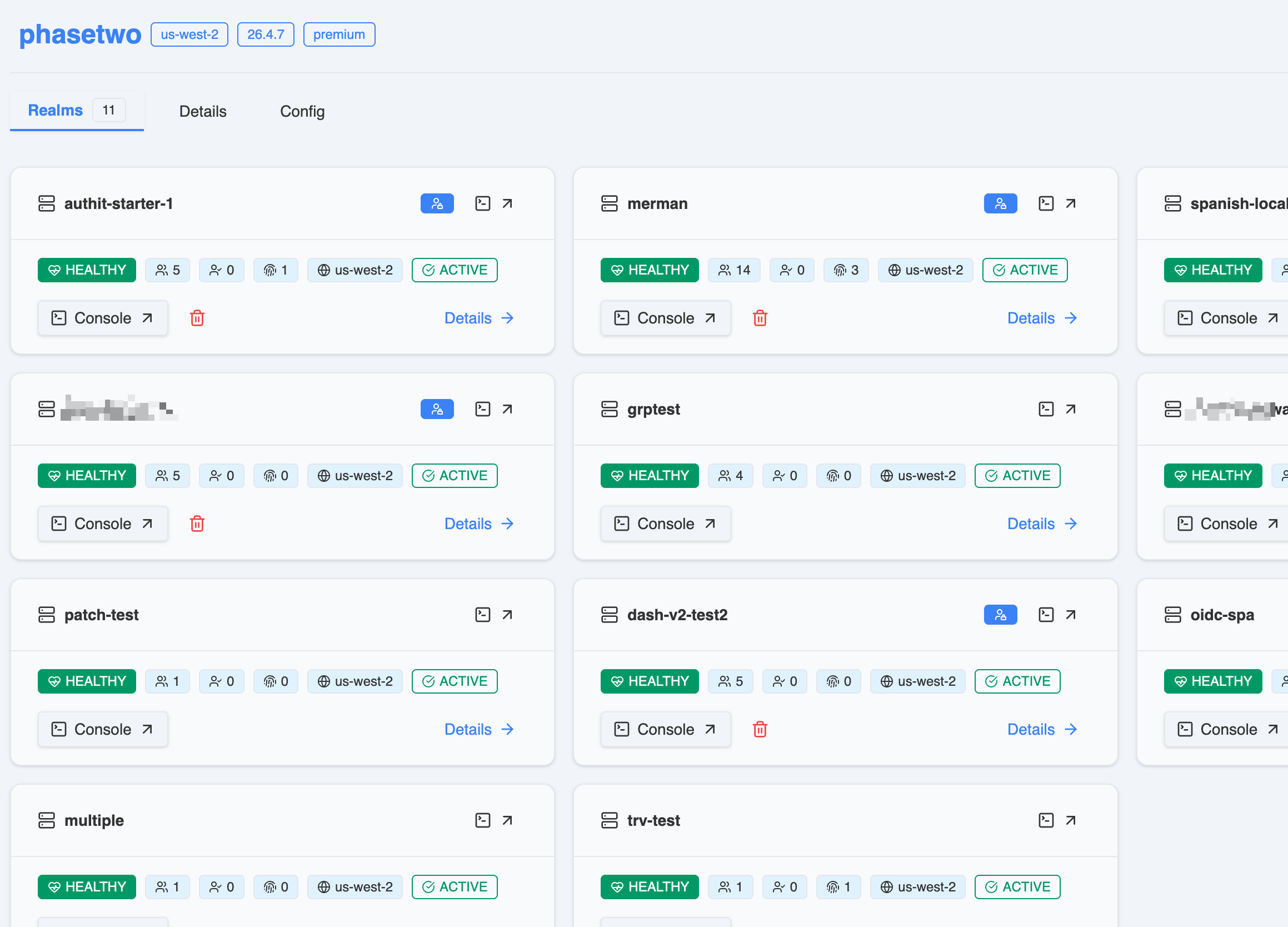Click the us-west-2 region tag in header
The width and height of the screenshot is (1288, 927).
(x=189, y=34)
